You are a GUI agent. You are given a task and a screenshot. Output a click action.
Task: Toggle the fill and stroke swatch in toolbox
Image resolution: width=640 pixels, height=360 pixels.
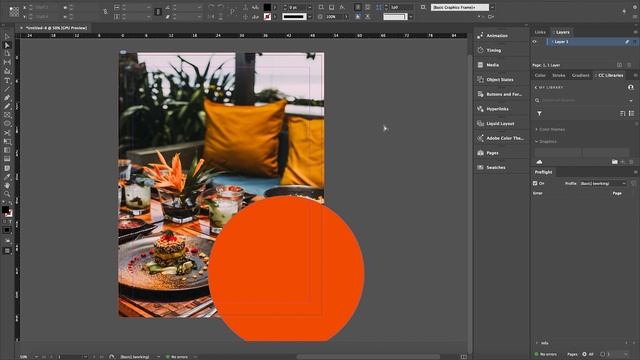[x=7, y=211]
